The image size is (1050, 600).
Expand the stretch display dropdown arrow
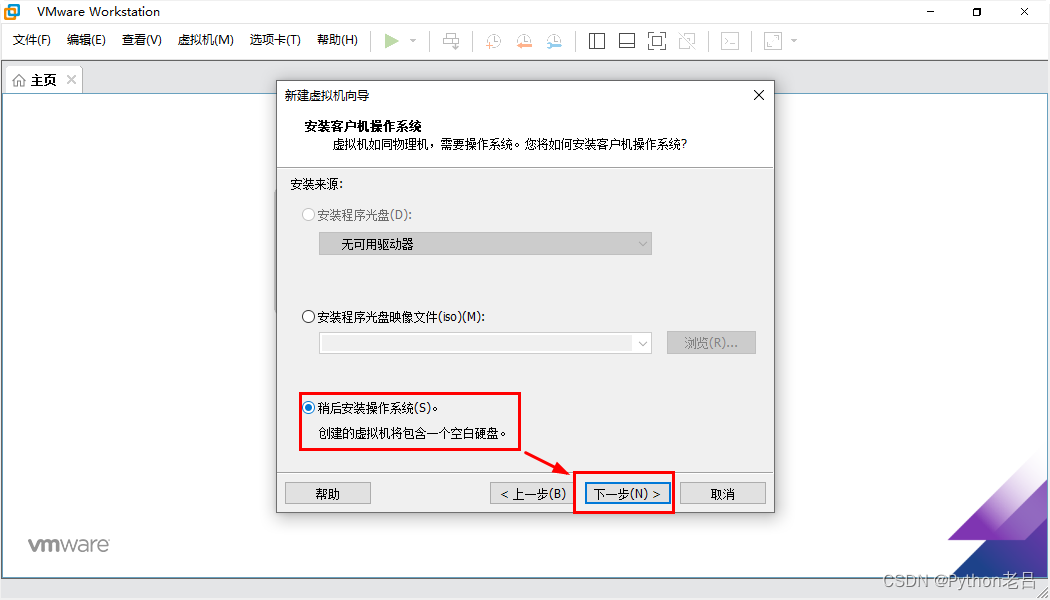pos(794,41)
